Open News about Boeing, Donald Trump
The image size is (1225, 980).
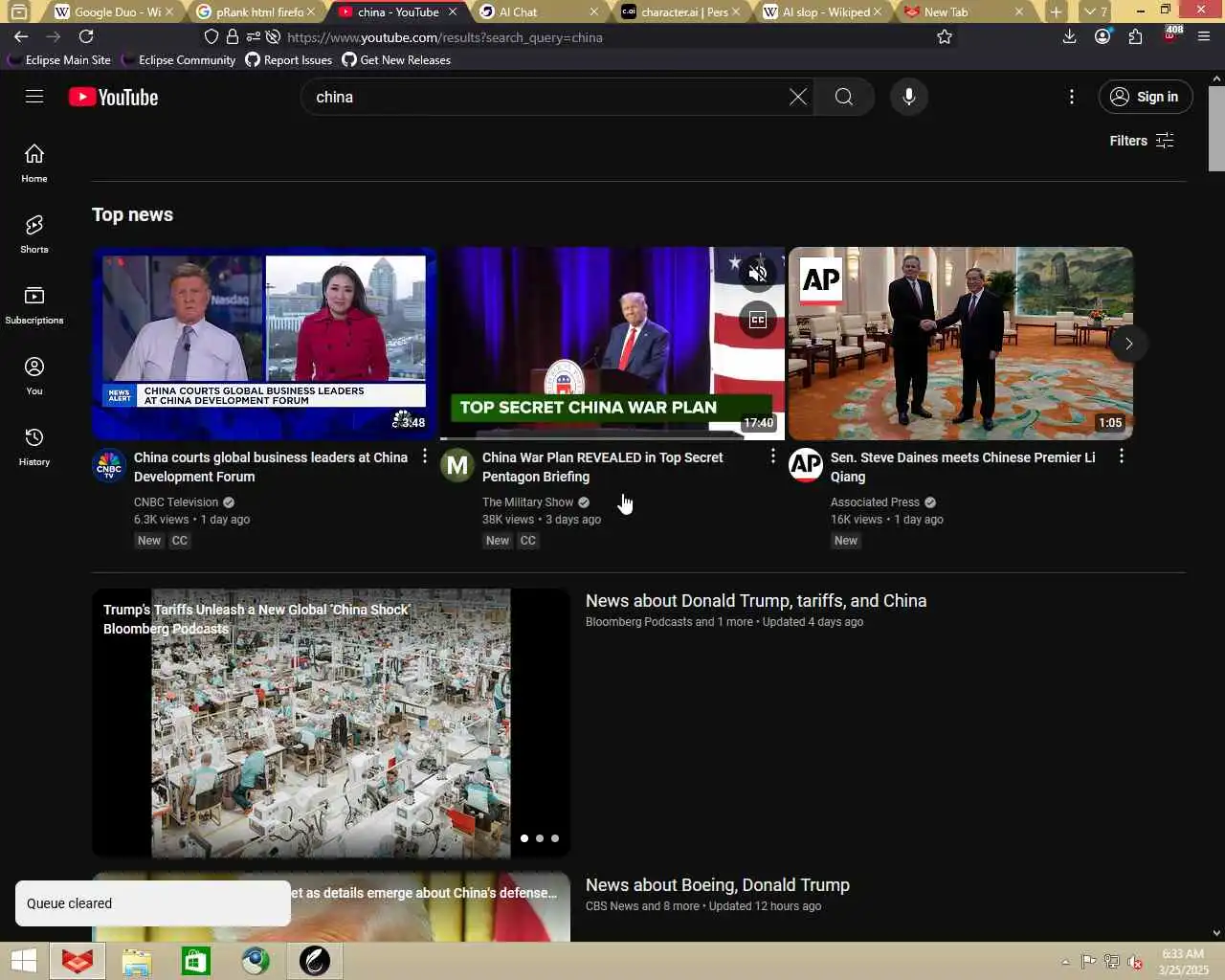[x=718, y=885]
